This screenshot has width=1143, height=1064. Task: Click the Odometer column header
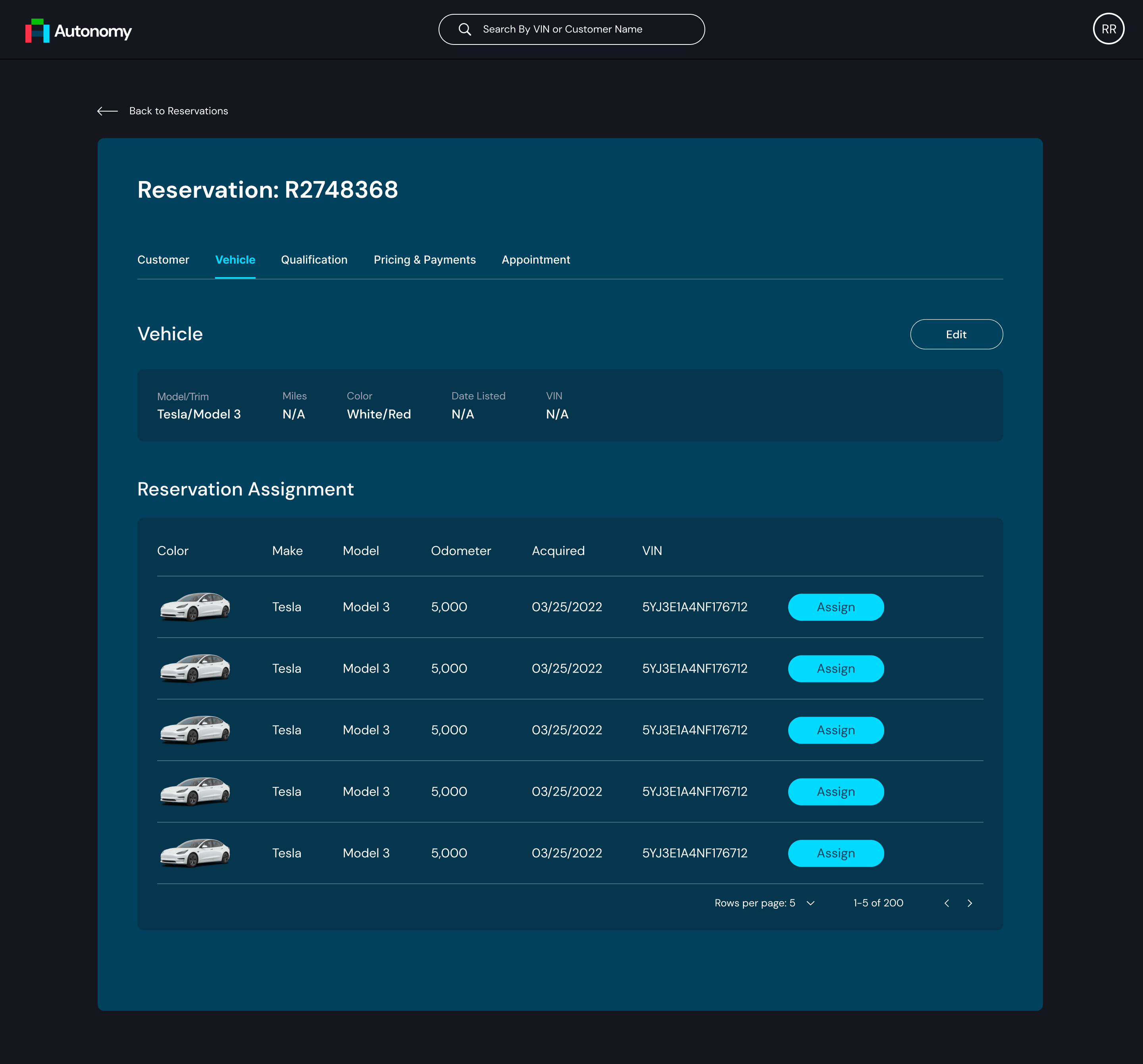460,551
